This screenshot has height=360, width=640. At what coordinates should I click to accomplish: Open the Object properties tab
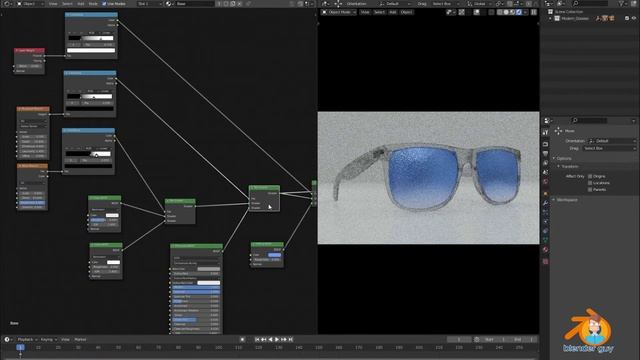coord(545,193)
